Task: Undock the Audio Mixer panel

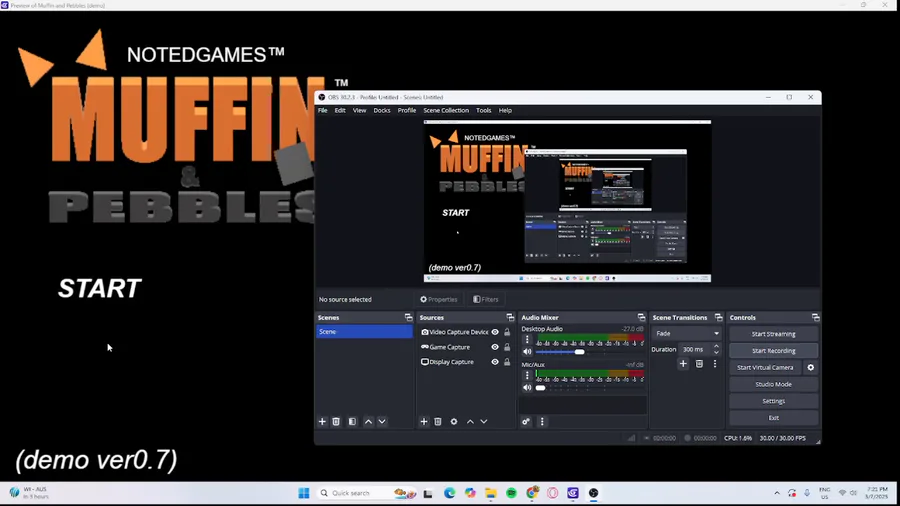Action: 641,317
